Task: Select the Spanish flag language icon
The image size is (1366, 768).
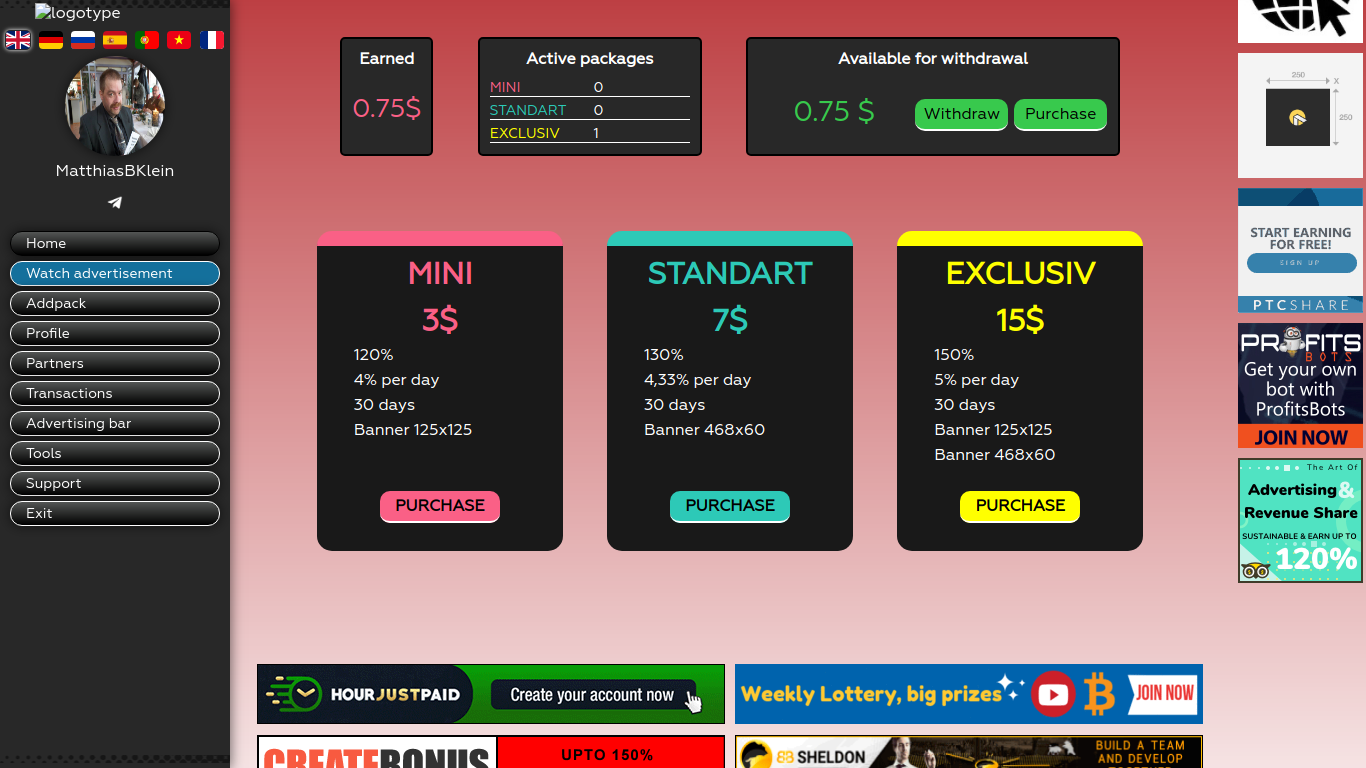Action: pyautogui.click(x=115, y=40)
